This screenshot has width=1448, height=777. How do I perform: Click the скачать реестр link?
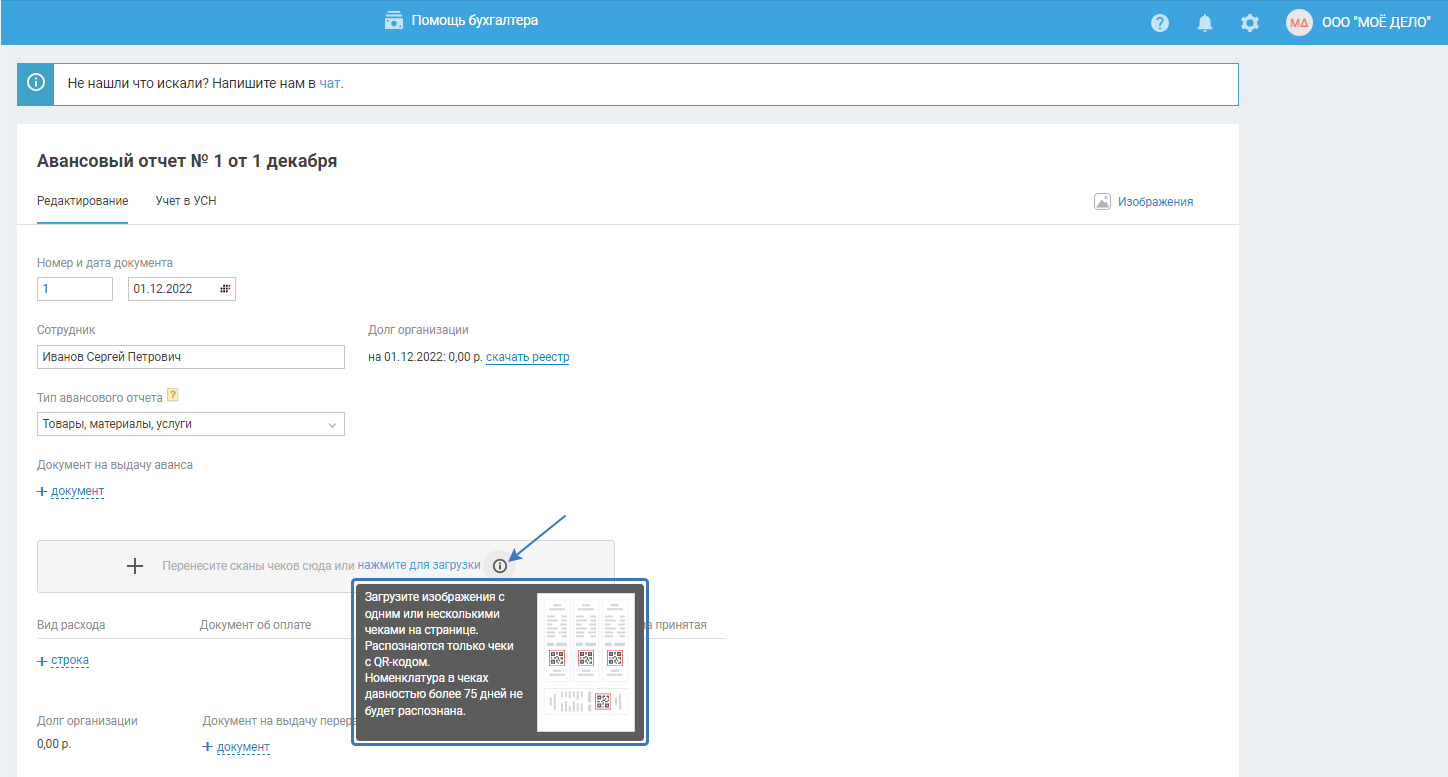click(x=528, y=357)
